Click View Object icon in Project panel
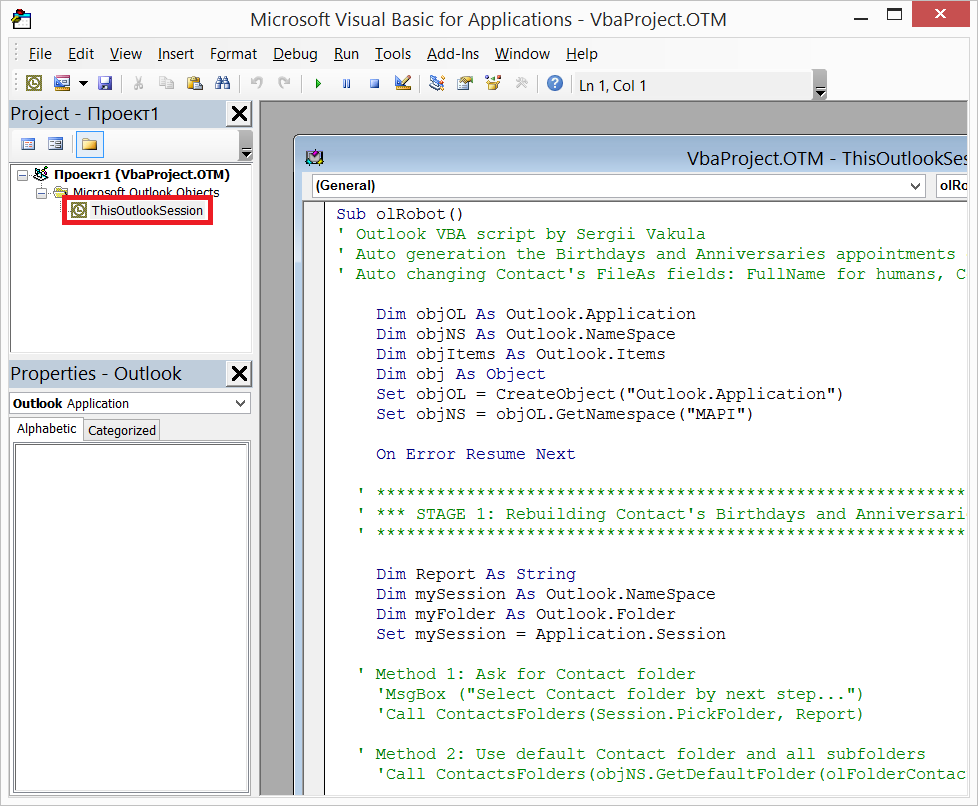Image resolution: width=978 pixels, height=806 pixels. (x=56, y=144)
